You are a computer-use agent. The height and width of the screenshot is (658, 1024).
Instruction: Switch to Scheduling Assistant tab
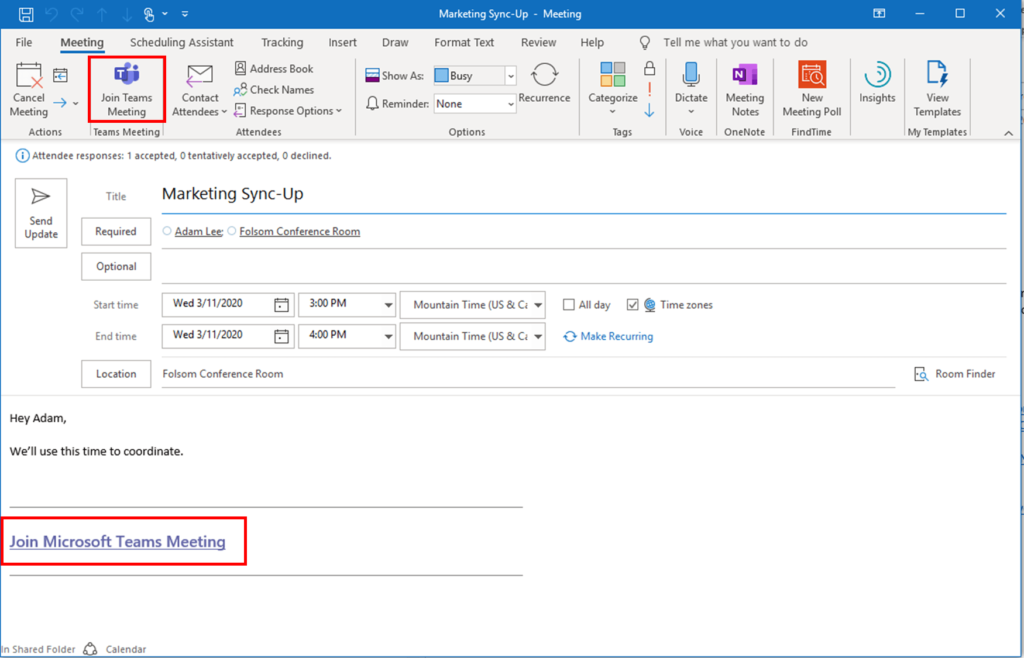[182, 42]
